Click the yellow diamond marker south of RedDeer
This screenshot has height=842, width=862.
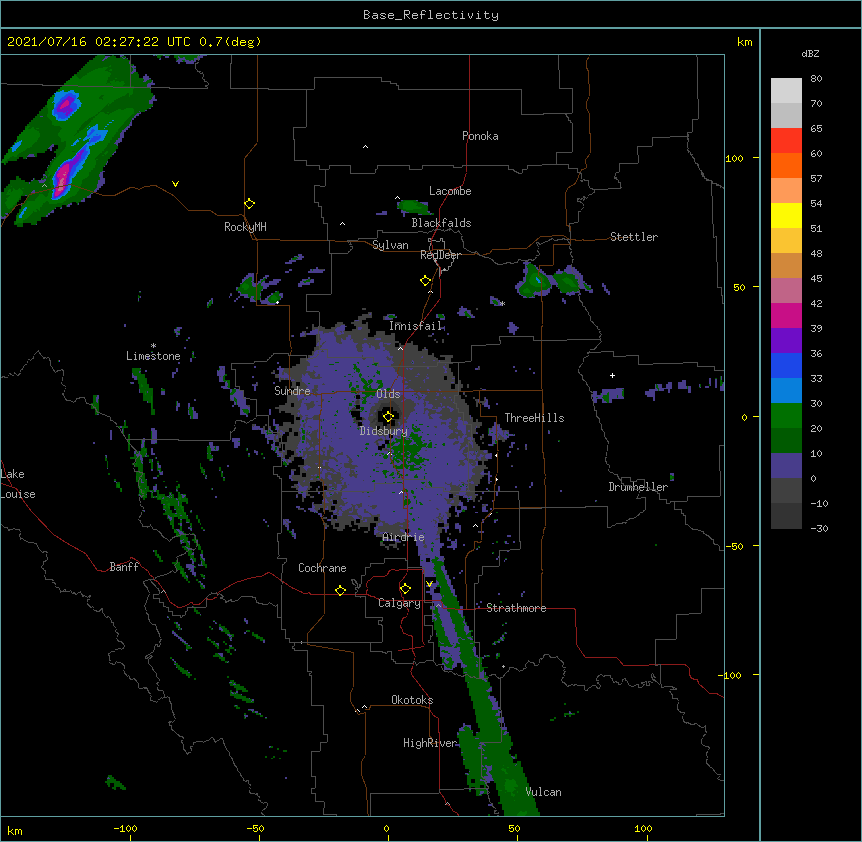pyautogui.click(x=425, y=281)
